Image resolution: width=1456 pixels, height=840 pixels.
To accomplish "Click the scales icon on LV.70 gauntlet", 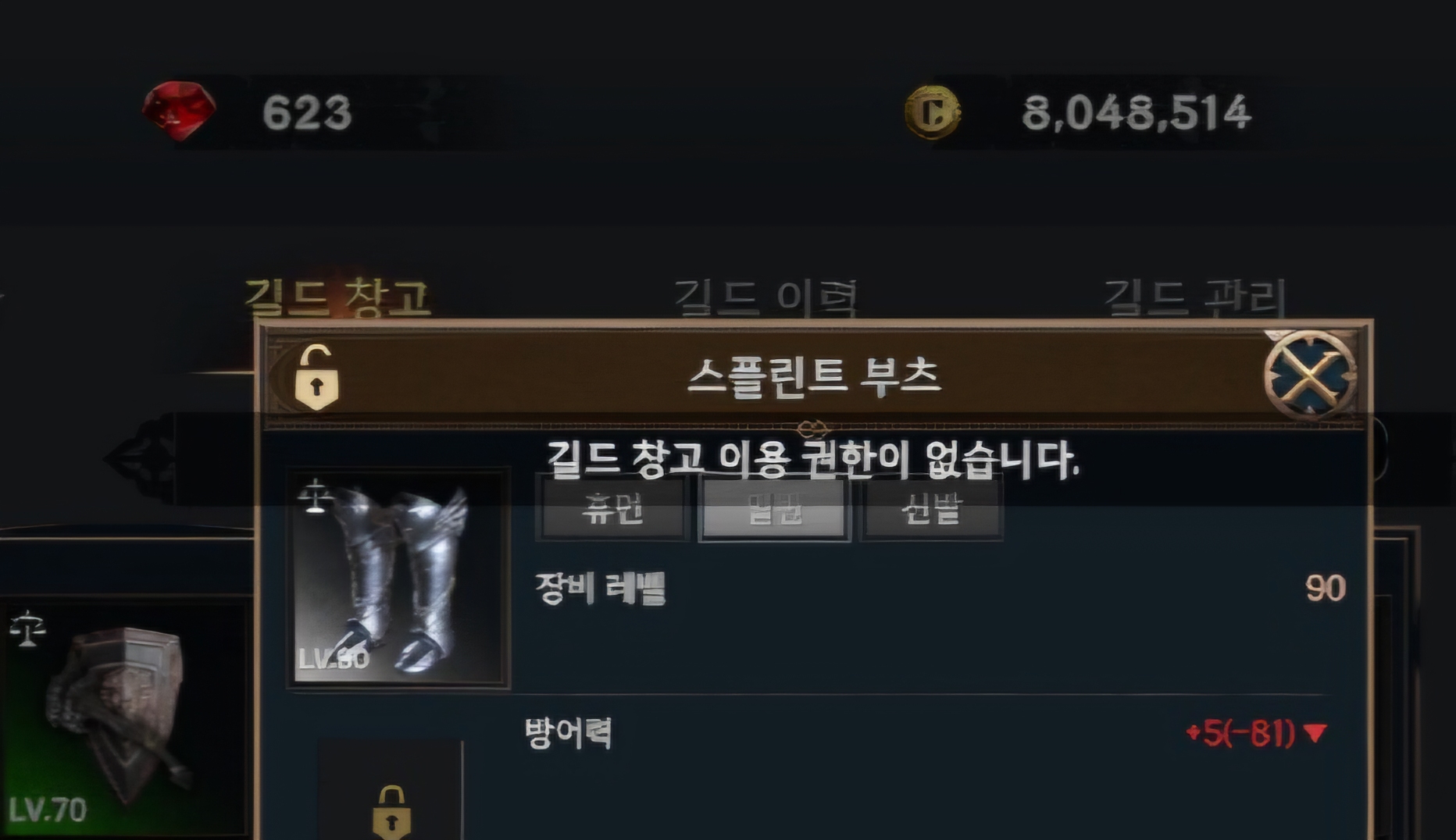I will (x=28, y=629).
